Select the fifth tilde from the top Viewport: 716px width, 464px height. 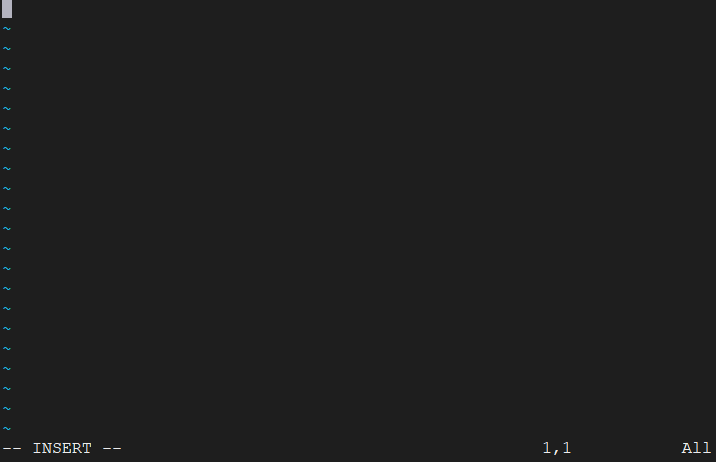[x=7, y=109]
